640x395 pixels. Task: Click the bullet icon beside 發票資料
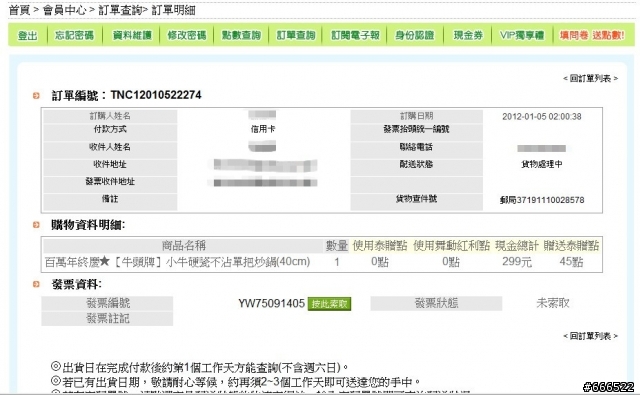(36, 284)
